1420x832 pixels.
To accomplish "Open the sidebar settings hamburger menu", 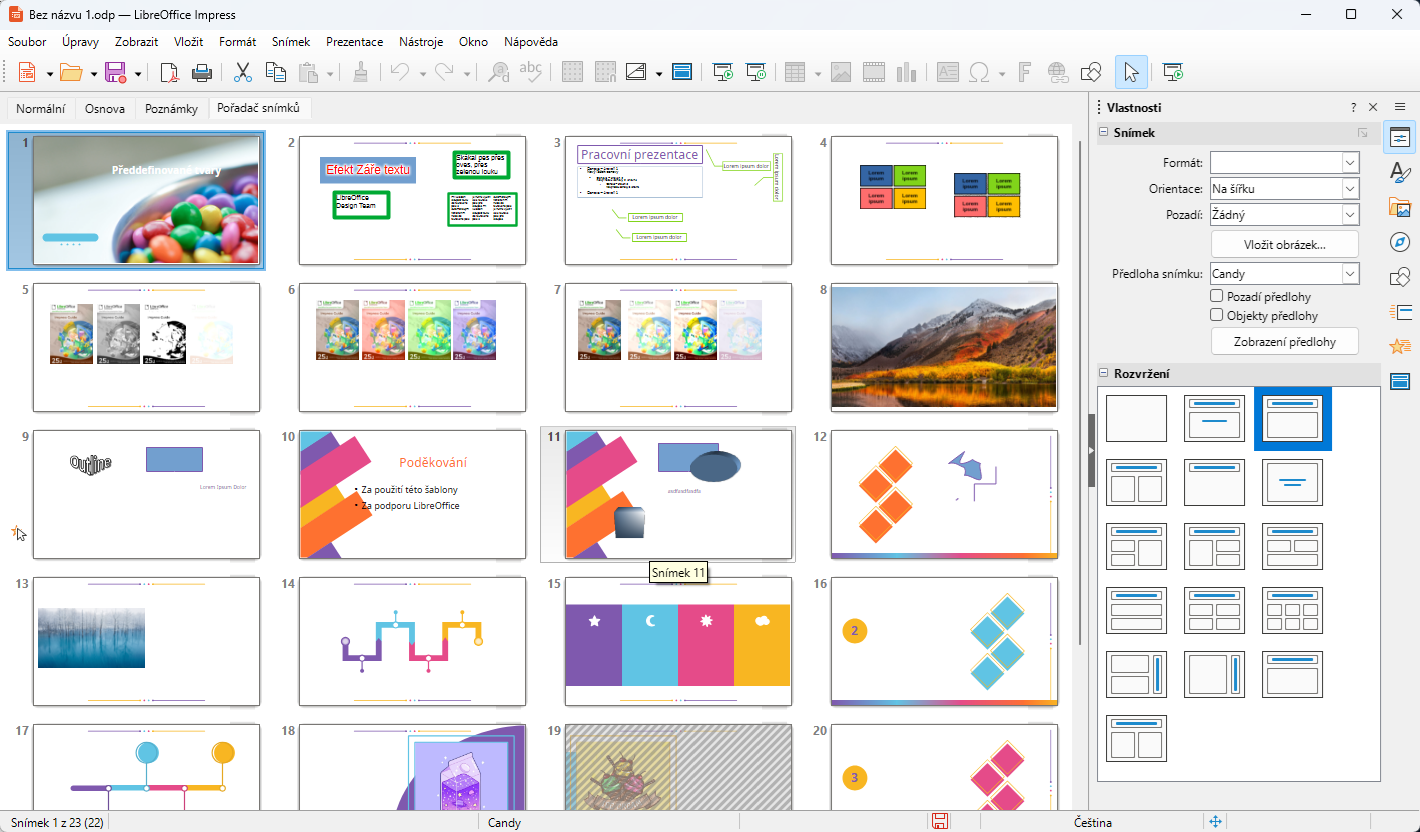I will click(1400, 107).
